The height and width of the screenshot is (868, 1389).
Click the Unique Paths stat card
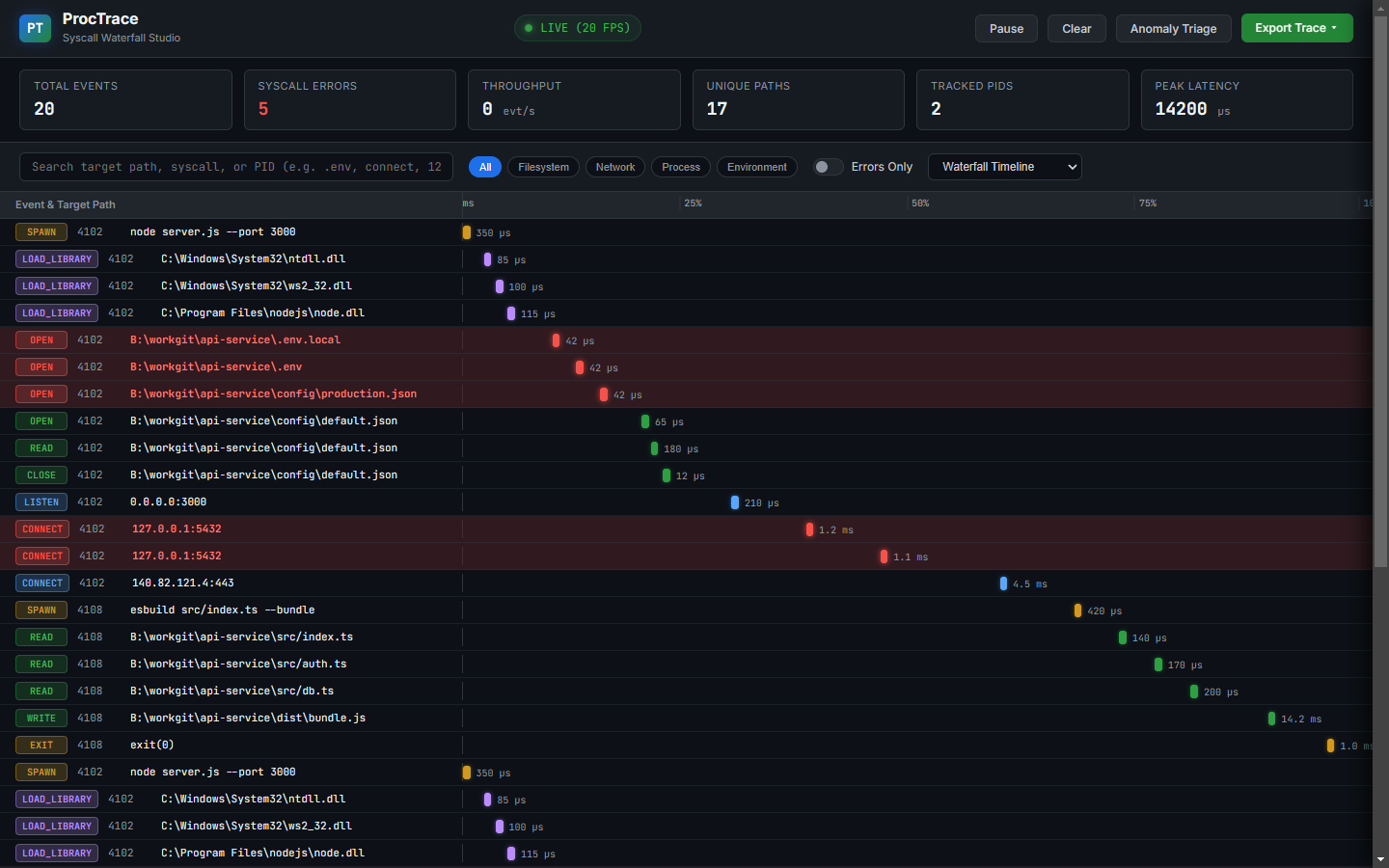pyautogui.click(x=799, y=99)
